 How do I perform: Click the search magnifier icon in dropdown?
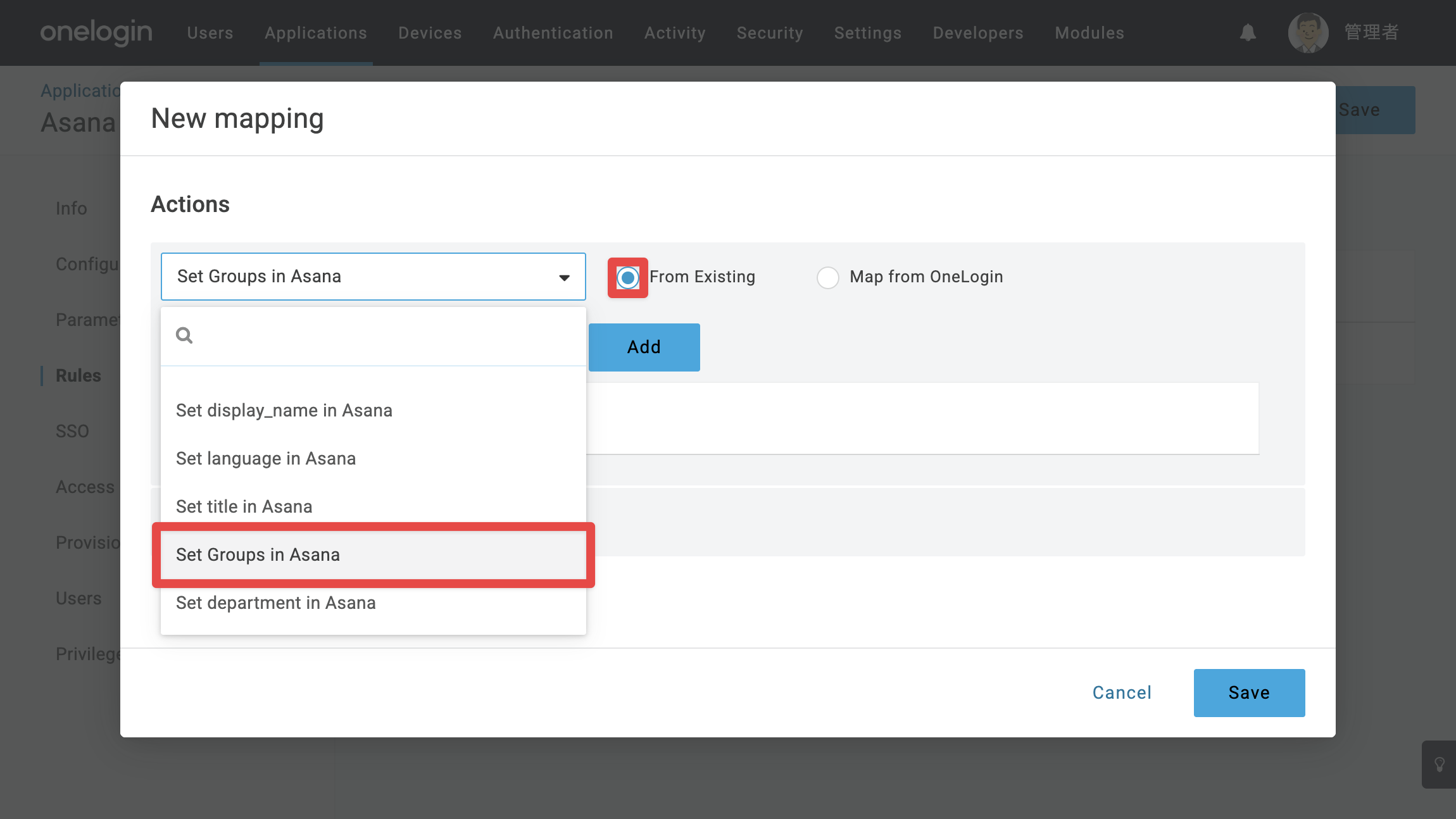tap(184, 335)
